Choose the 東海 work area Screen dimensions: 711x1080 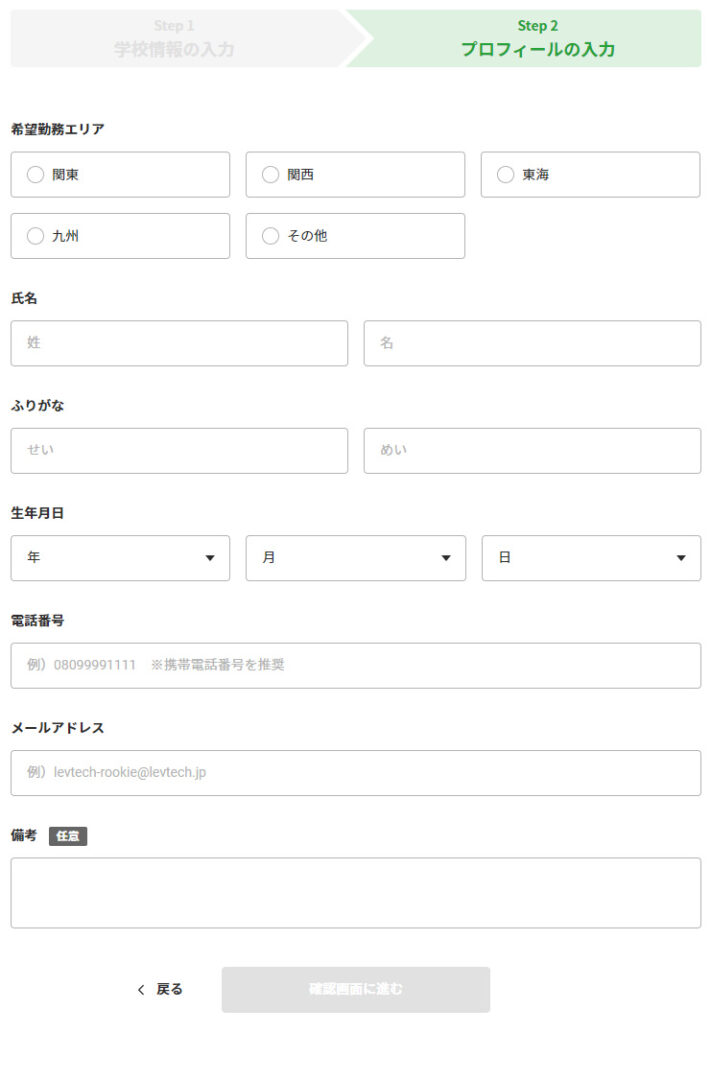[x=590, y=175]
